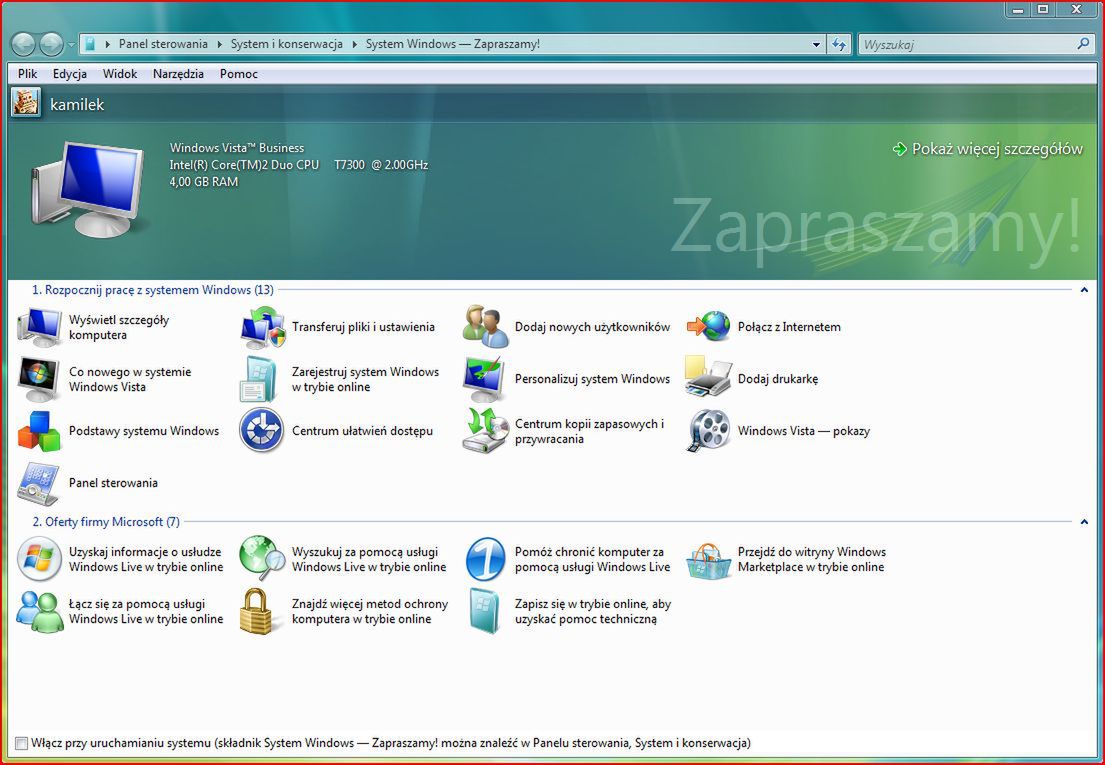Click the kamilek user name text
This screenshot has height=765, width=1105.
click(x=77, y=104)
